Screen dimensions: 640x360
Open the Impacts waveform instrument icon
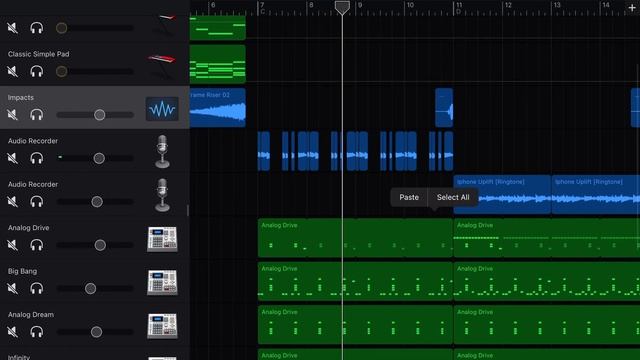click(162, 109)
